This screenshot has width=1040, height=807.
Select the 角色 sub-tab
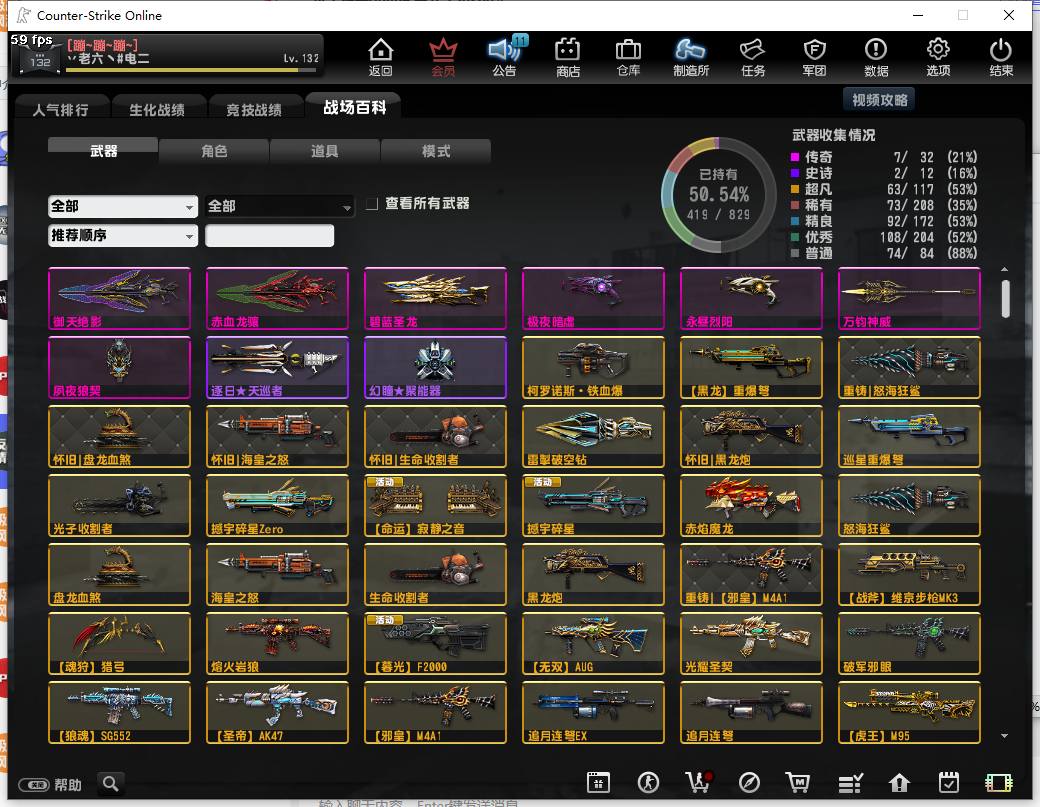[214, 151]
